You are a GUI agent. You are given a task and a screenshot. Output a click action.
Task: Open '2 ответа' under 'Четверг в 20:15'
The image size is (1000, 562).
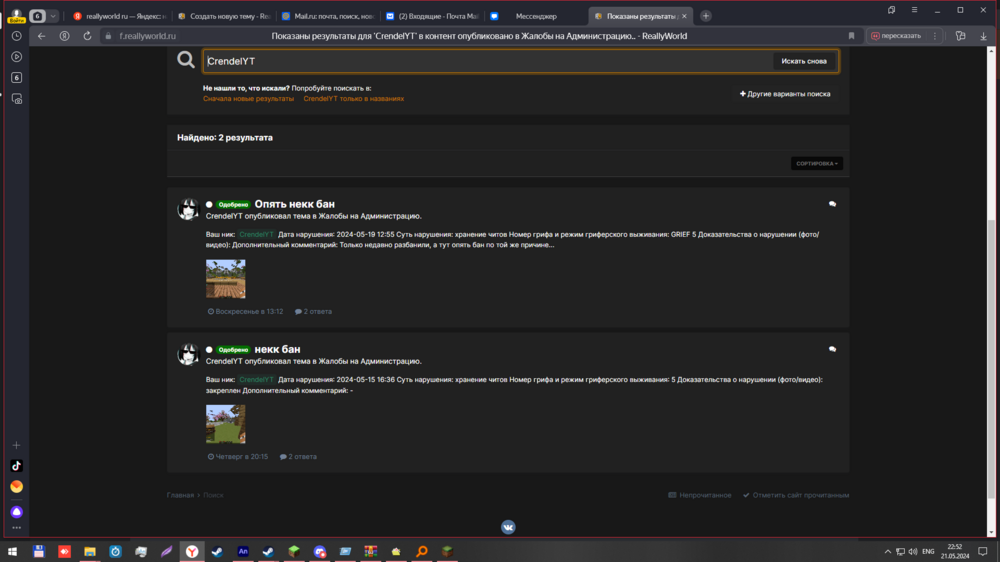(298, 457)
